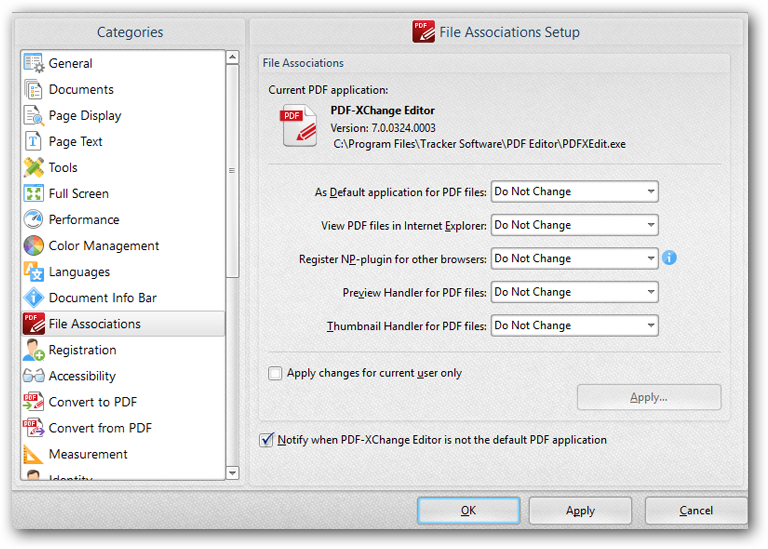
Task: Click the Registration user icon
Action: 34,350
